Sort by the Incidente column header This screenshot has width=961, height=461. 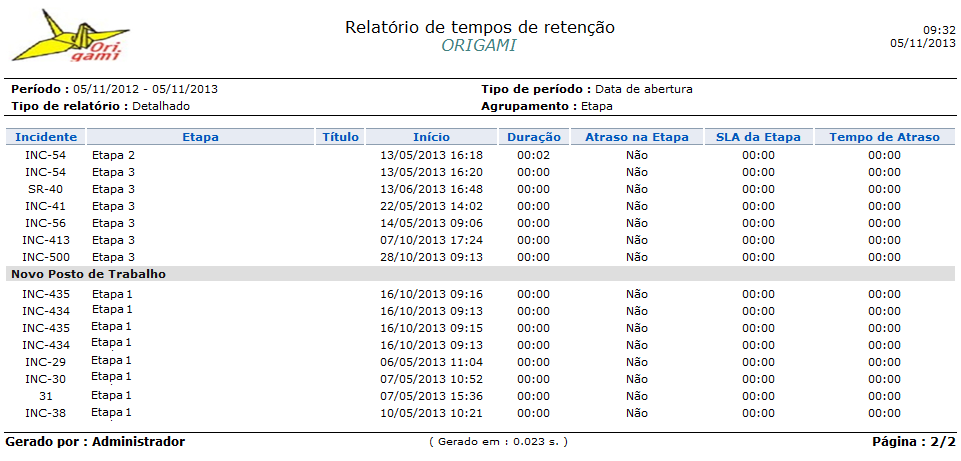tap(46, 137)
